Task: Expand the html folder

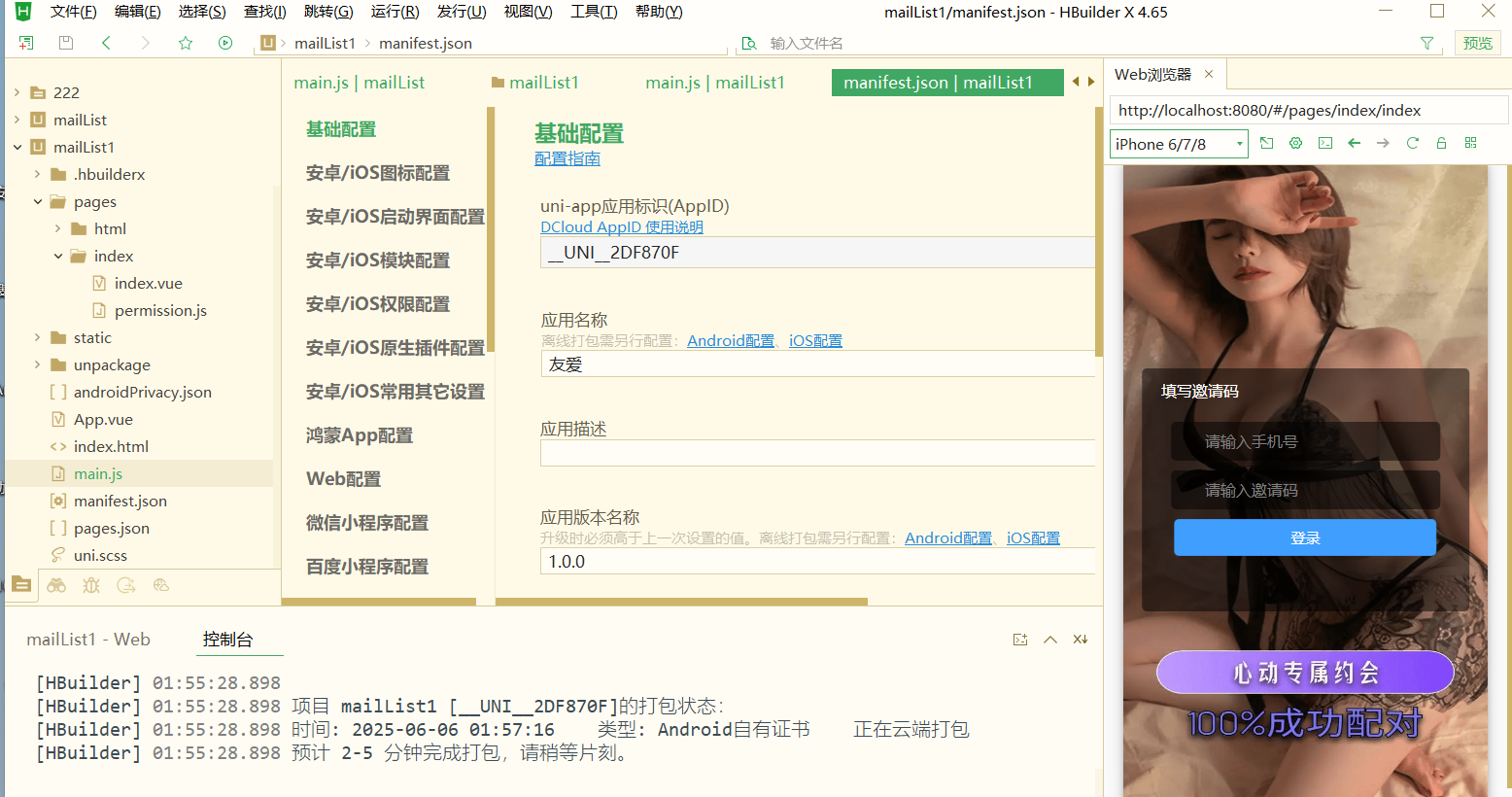Action: click(x=58, y=228)
